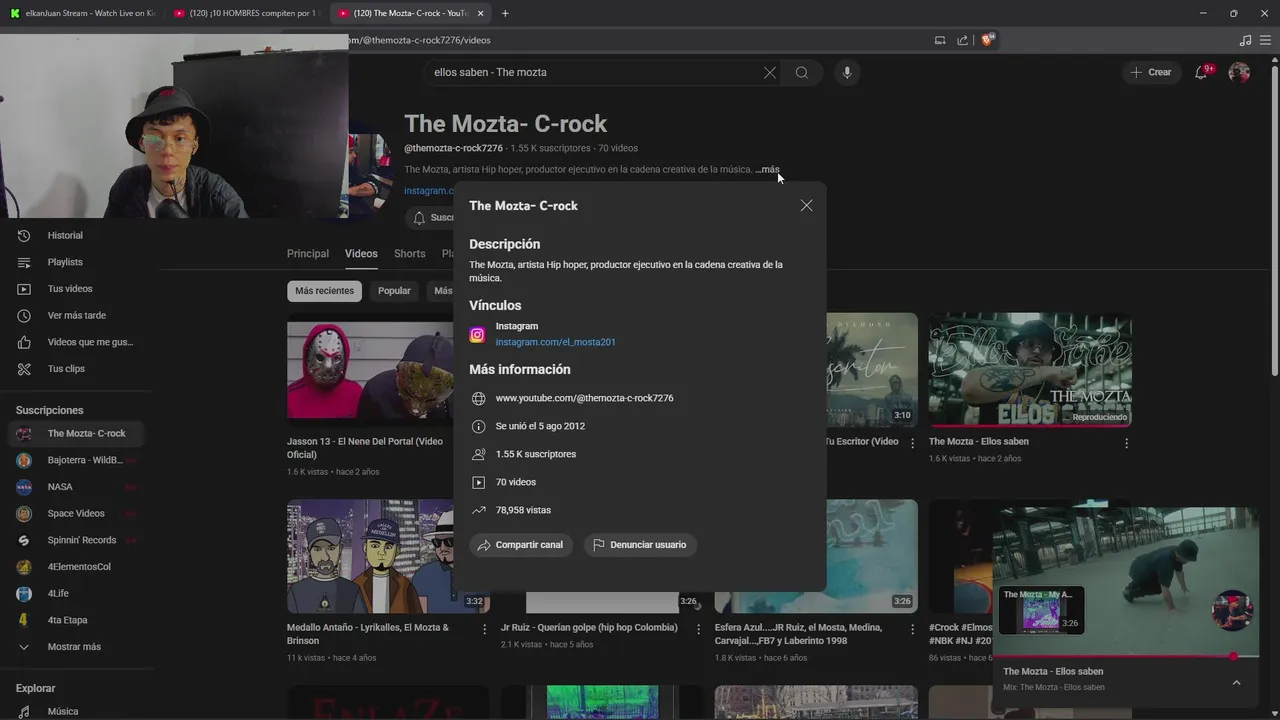Open the Crear menu
Viewport: 1280px width, 720px height.
1151,72
